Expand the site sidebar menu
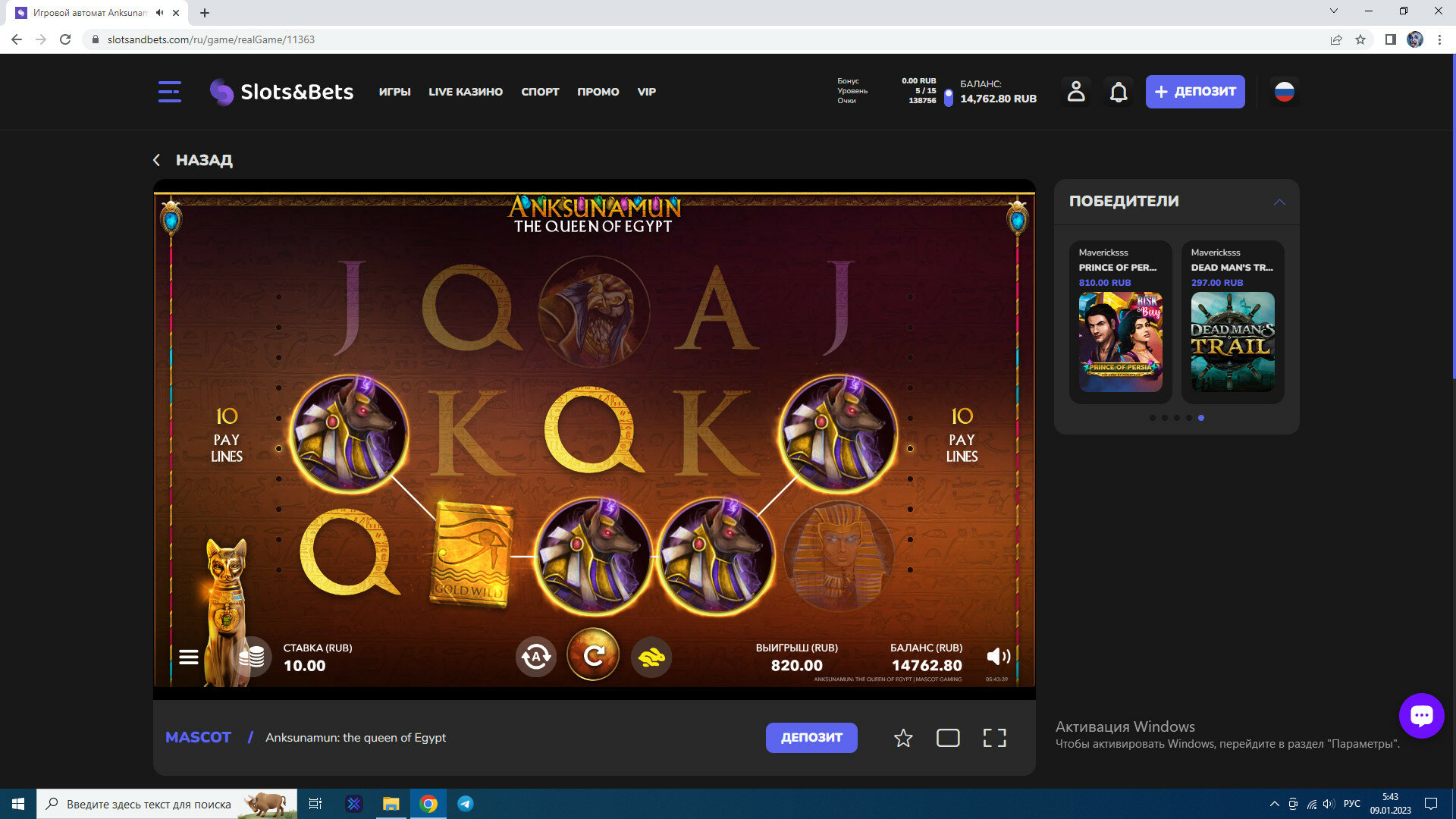Image resolution: width=1456 pixels, height=819 pixels. coord(170,92)
